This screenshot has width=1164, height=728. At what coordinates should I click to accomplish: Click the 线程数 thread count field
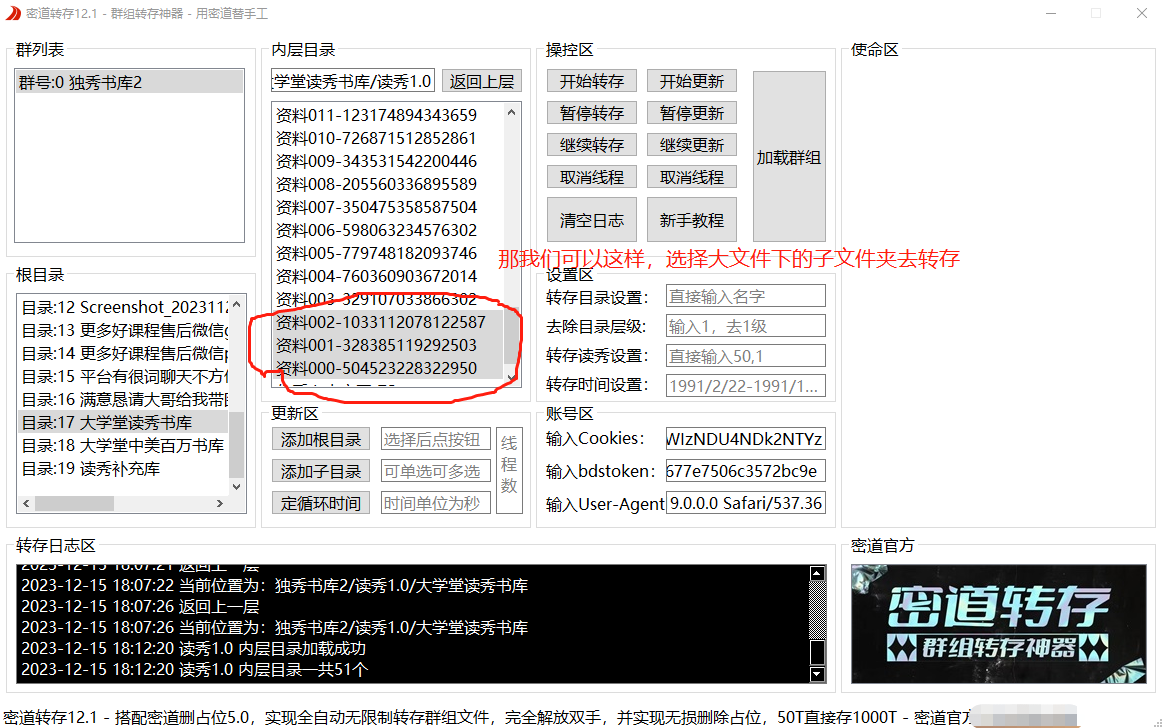point(509,470)
